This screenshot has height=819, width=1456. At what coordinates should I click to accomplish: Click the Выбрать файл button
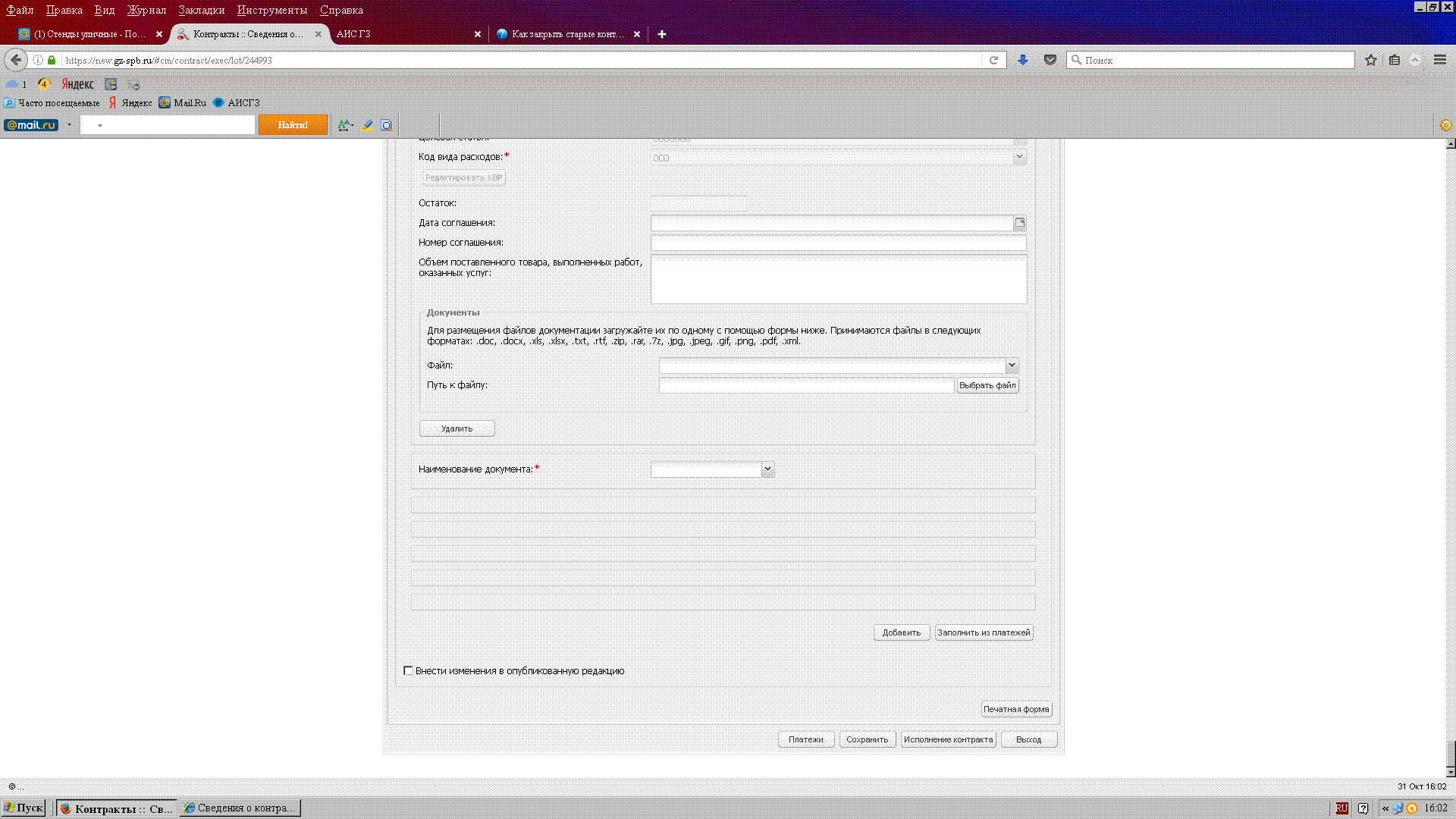tap(987, 385)
